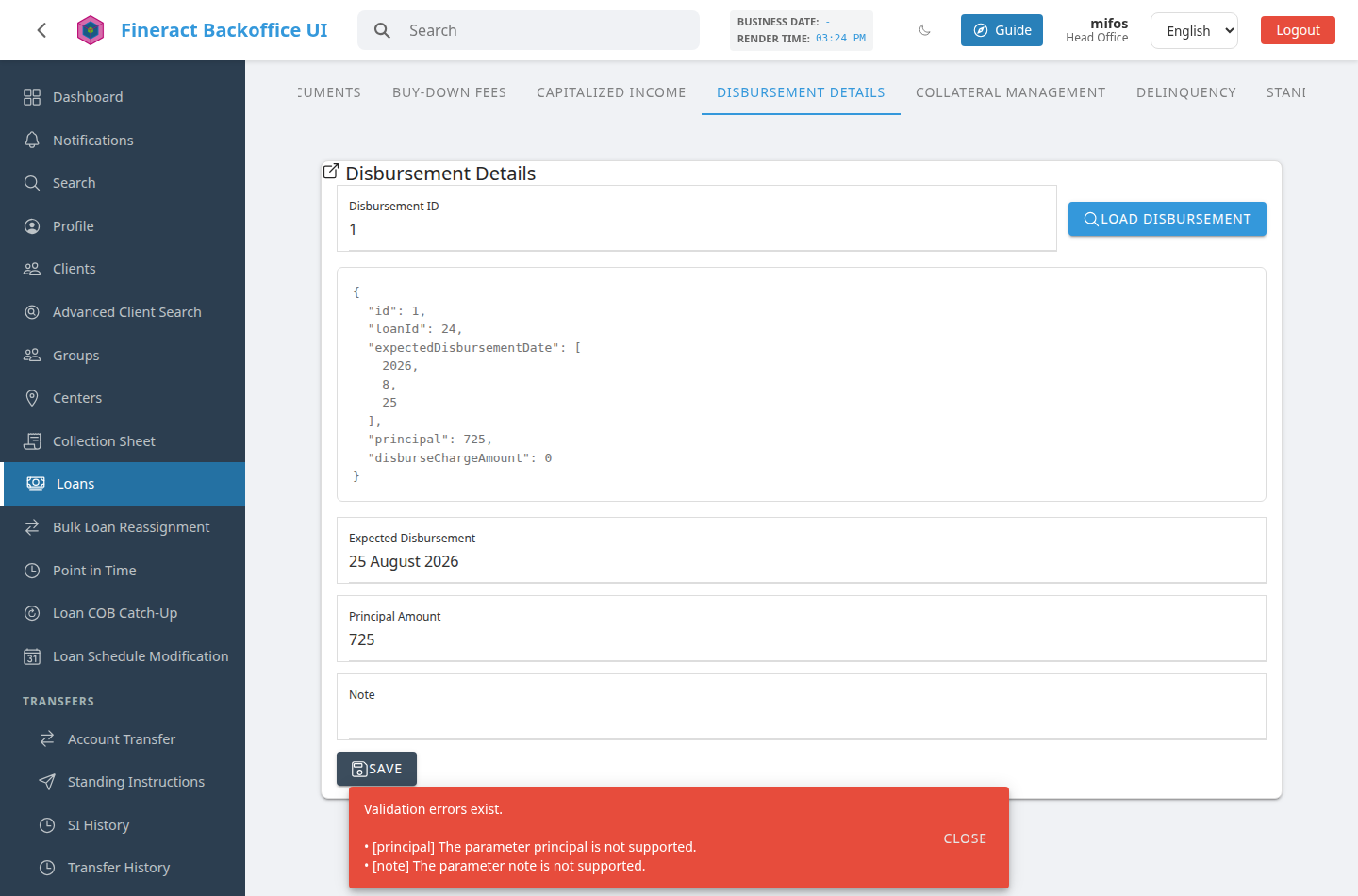Click the open-external icon beside Disbursement Details
The height and width of the screenshot is (896, 1358).
click(331, 171)
